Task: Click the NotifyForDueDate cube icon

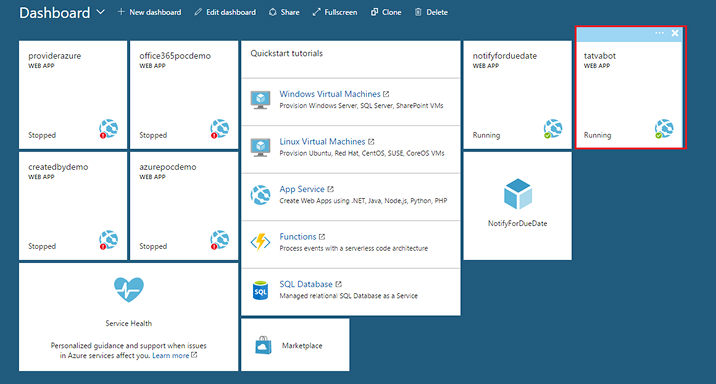Action: 517,194
